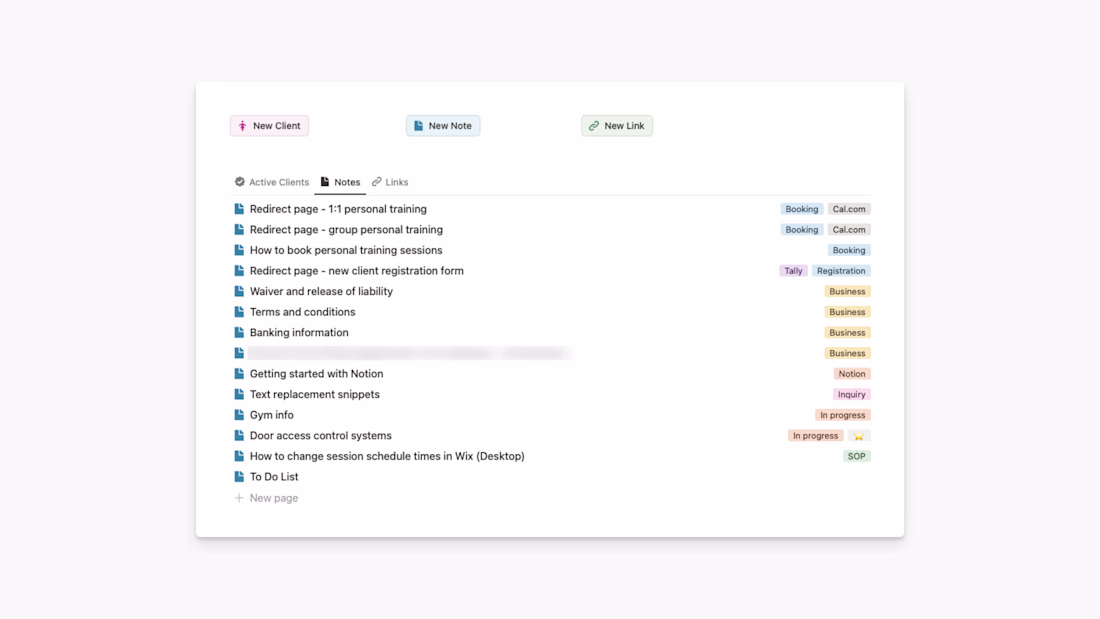Switch to the Active Clients tab
The width and height of the screenshot is (1100, 619).
272,182
